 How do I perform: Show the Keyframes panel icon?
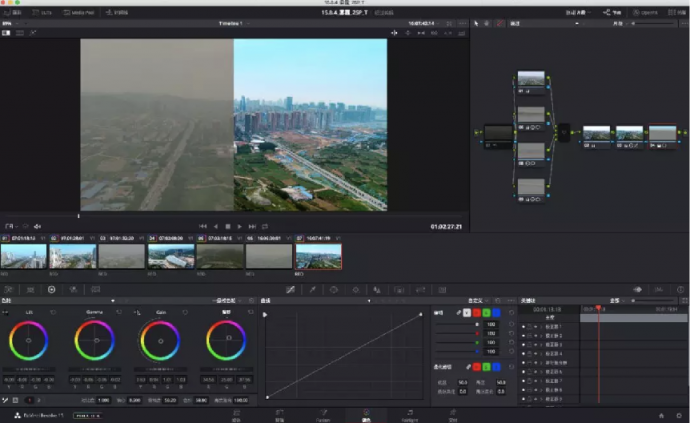(x=637, y=290)
